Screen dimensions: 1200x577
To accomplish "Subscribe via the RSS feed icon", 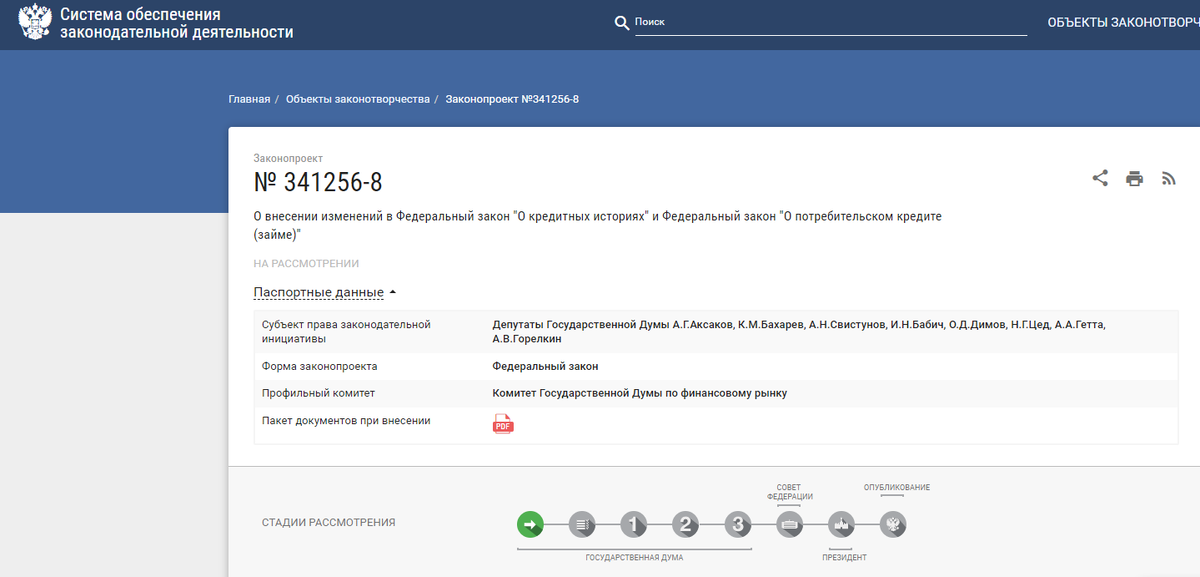I will 1168,177.
